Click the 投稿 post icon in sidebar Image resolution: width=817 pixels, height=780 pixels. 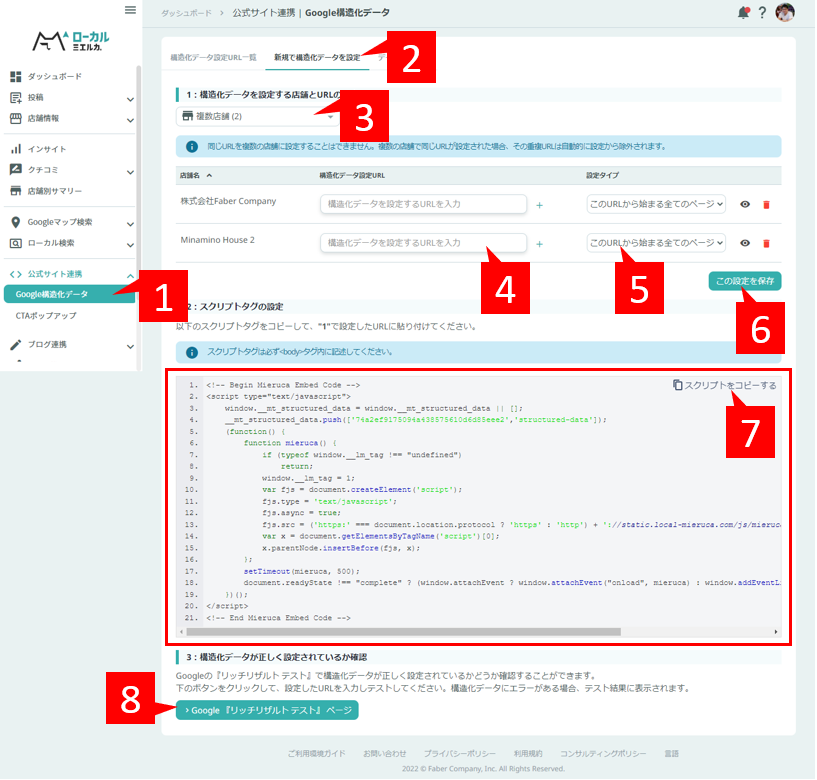(x=16, y=97)
